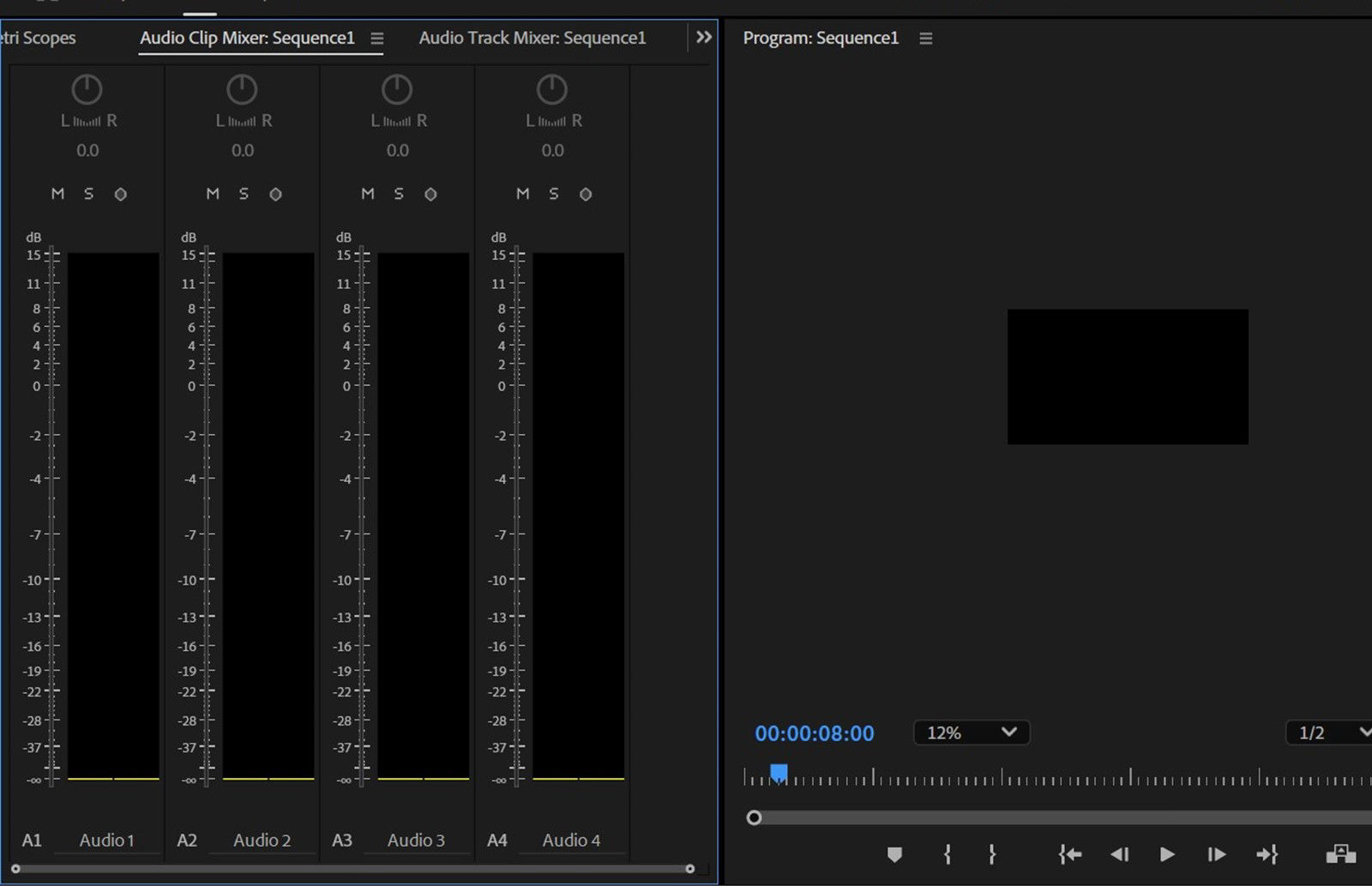Go to In point in Program monitor
Screen dimensions: 1372x886
(1069, 854)
